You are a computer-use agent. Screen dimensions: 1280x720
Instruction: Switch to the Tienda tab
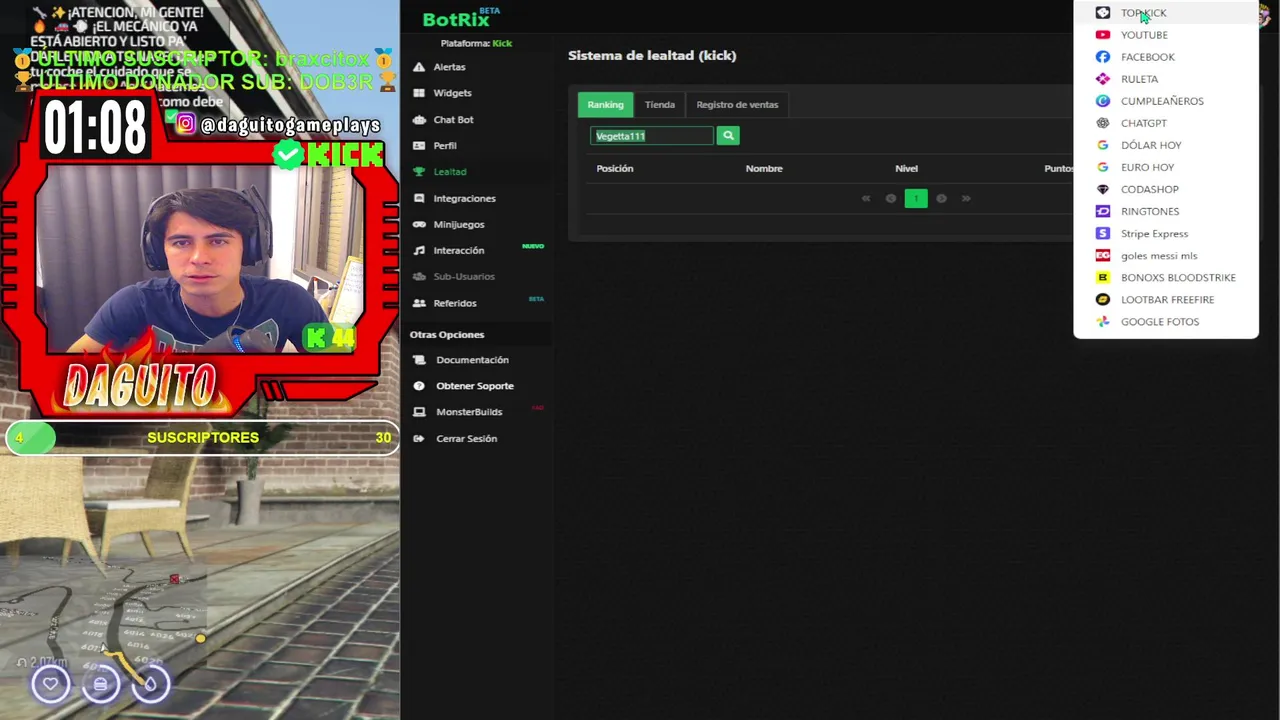660,104
